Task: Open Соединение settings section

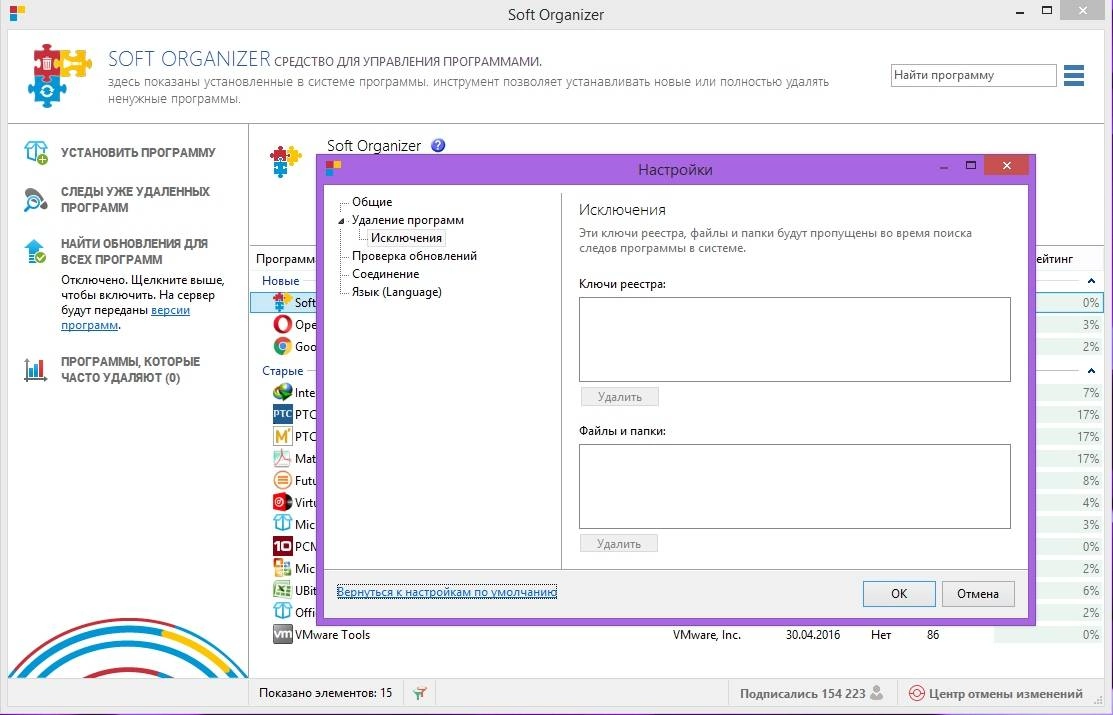Action: coord(385,274)
